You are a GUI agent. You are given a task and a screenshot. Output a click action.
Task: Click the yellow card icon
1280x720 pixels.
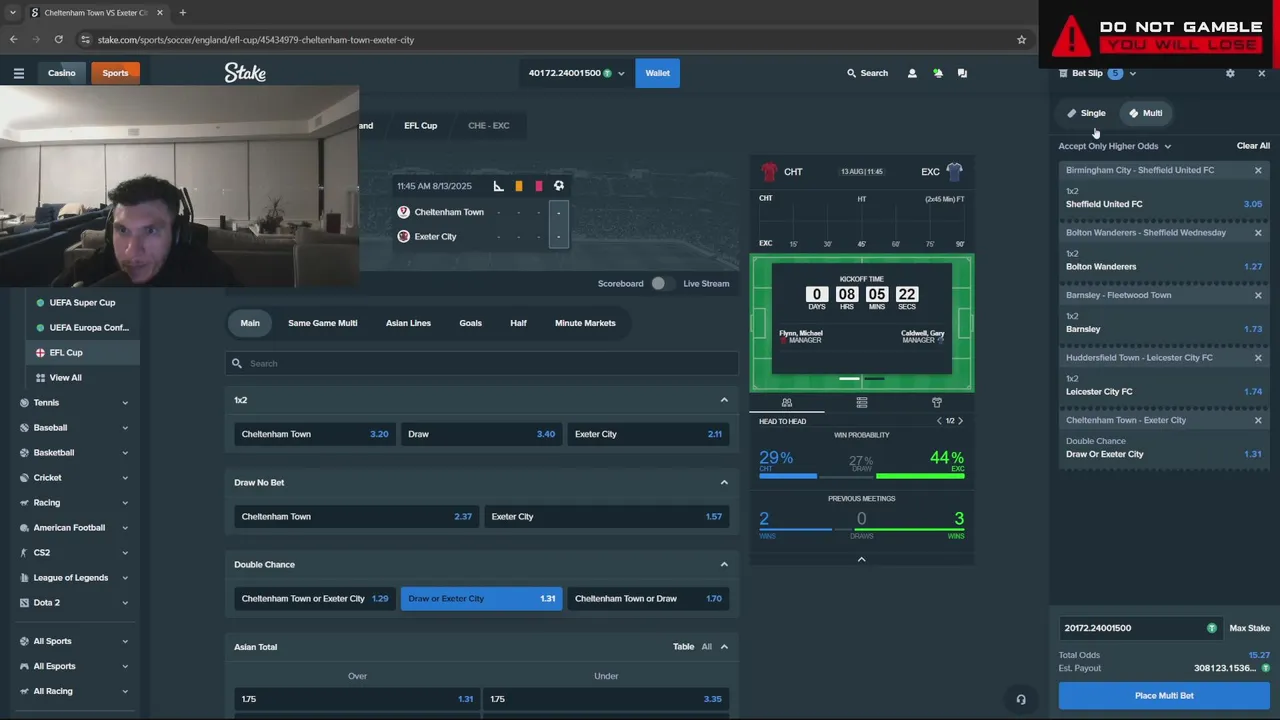pyautogui.click(x=518, y=186)
